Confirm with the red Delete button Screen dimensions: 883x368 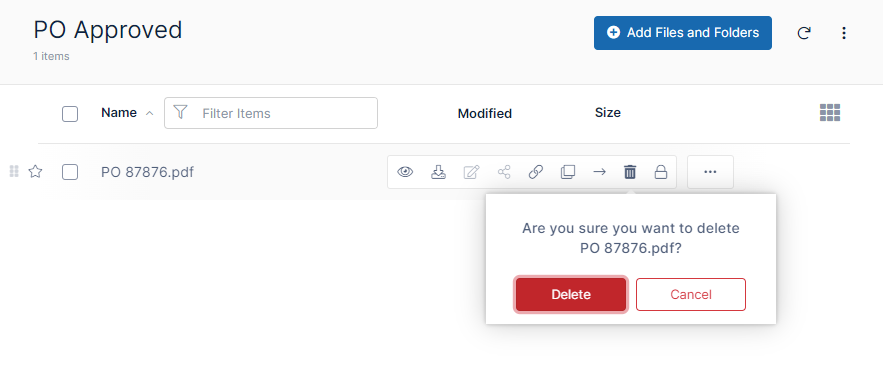pyautogui.click(x=571, y=294)
